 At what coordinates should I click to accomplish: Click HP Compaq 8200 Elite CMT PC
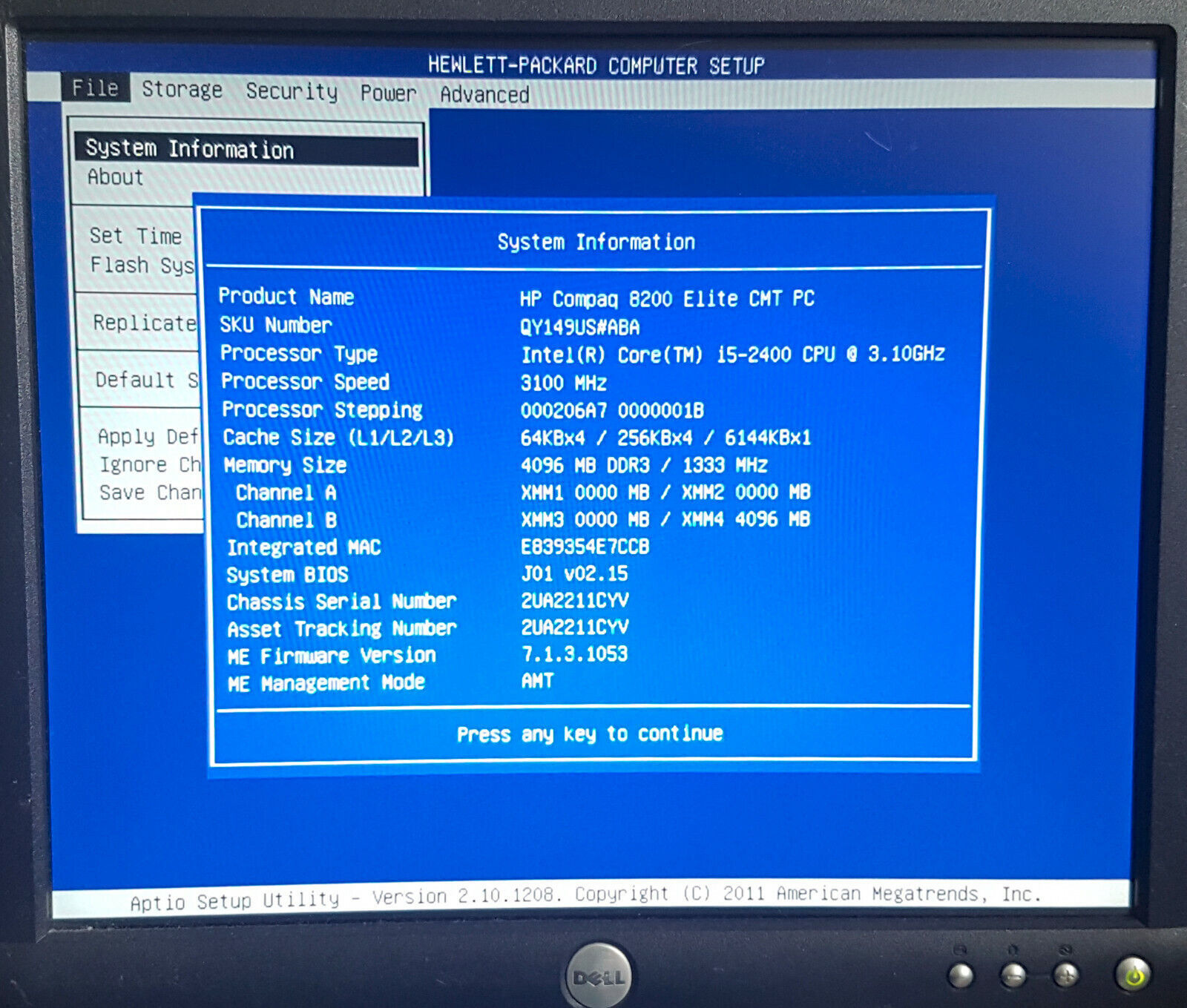click(x=667, y=299)
